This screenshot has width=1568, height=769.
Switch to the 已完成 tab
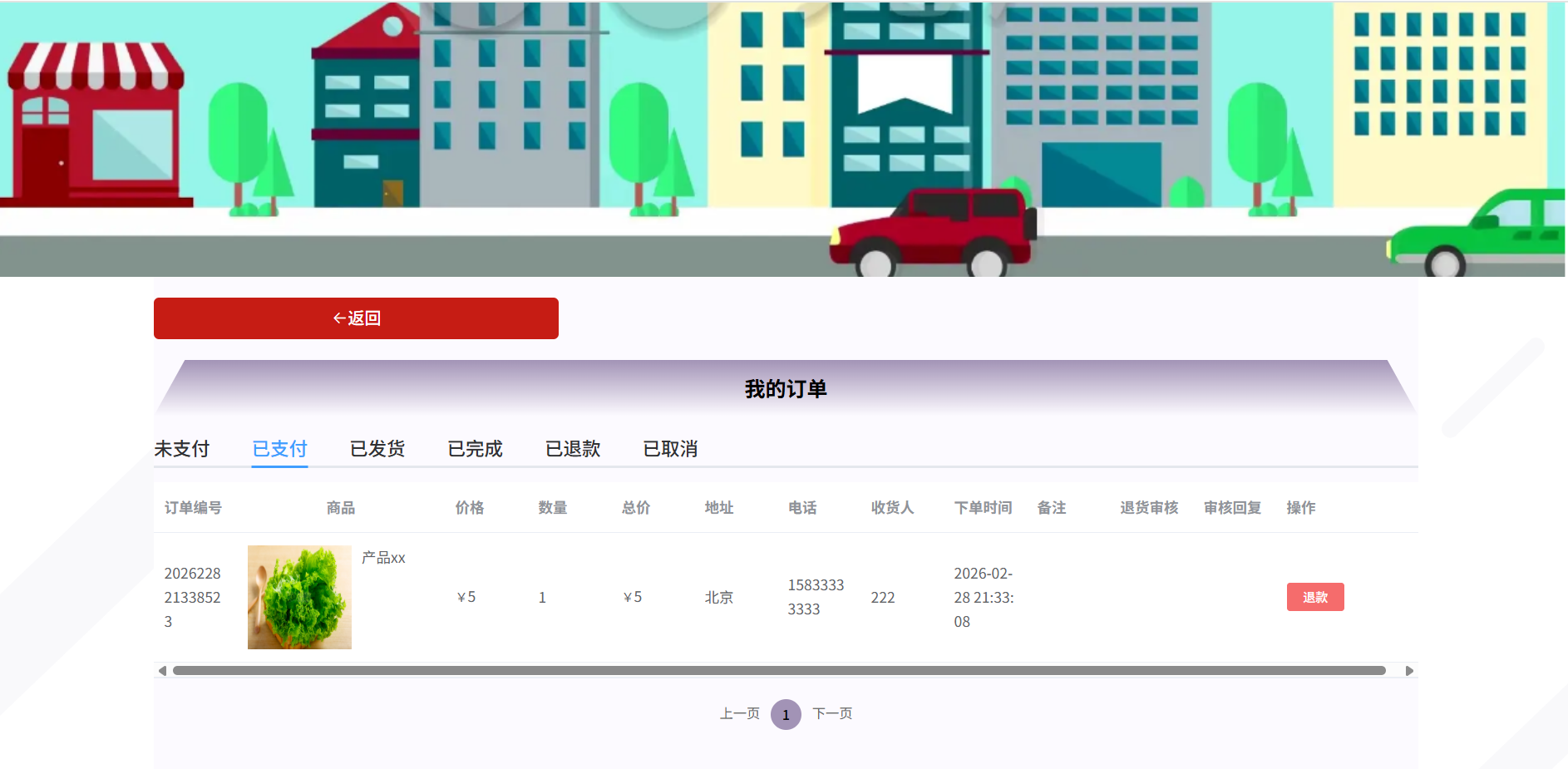coord(475,449)
